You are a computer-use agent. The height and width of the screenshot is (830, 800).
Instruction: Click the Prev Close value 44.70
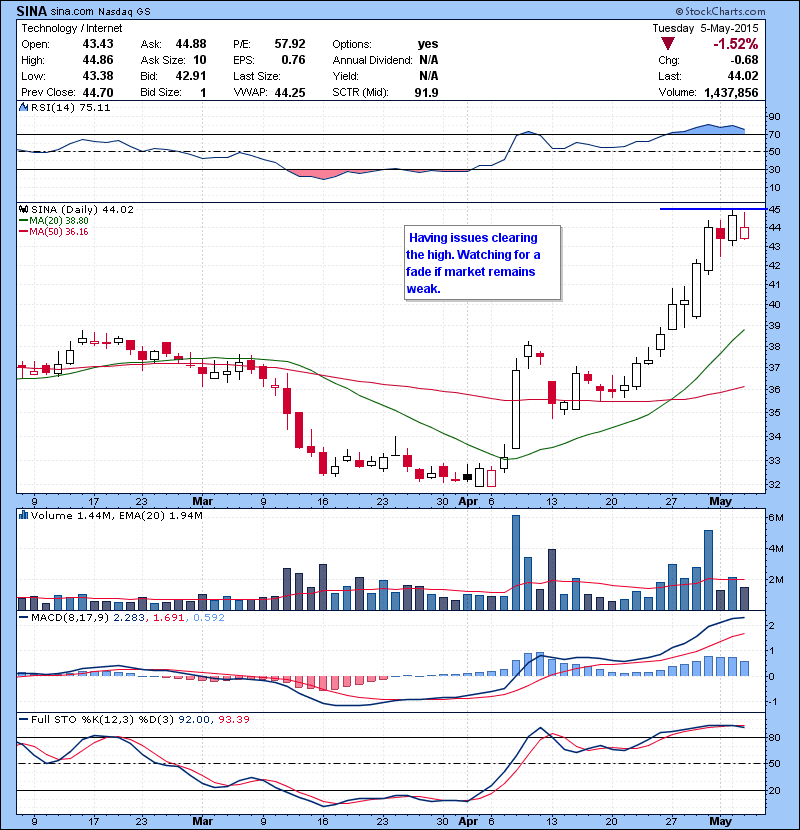(98, 92)
